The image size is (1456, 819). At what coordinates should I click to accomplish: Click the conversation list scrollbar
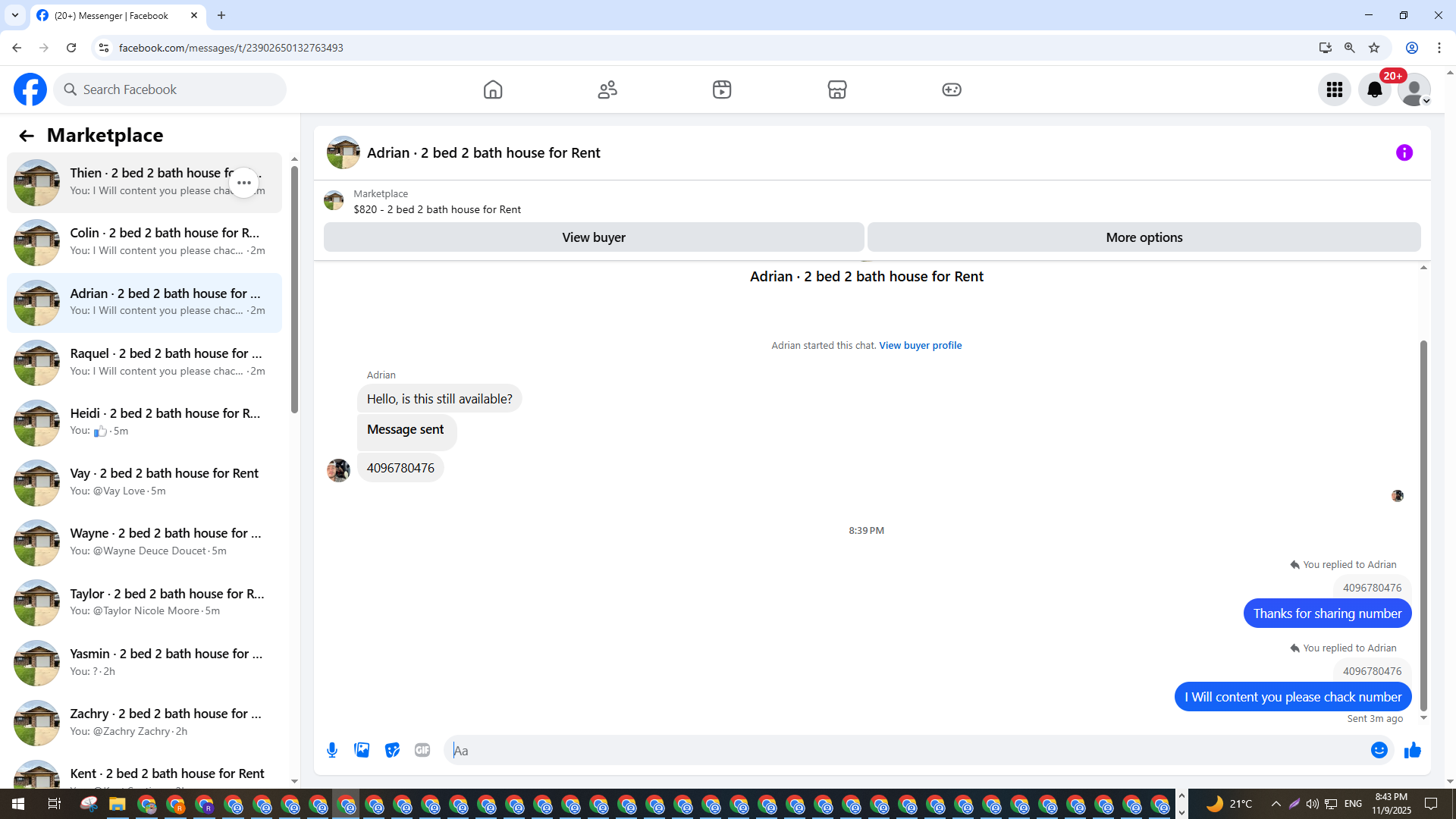(294, 288)
